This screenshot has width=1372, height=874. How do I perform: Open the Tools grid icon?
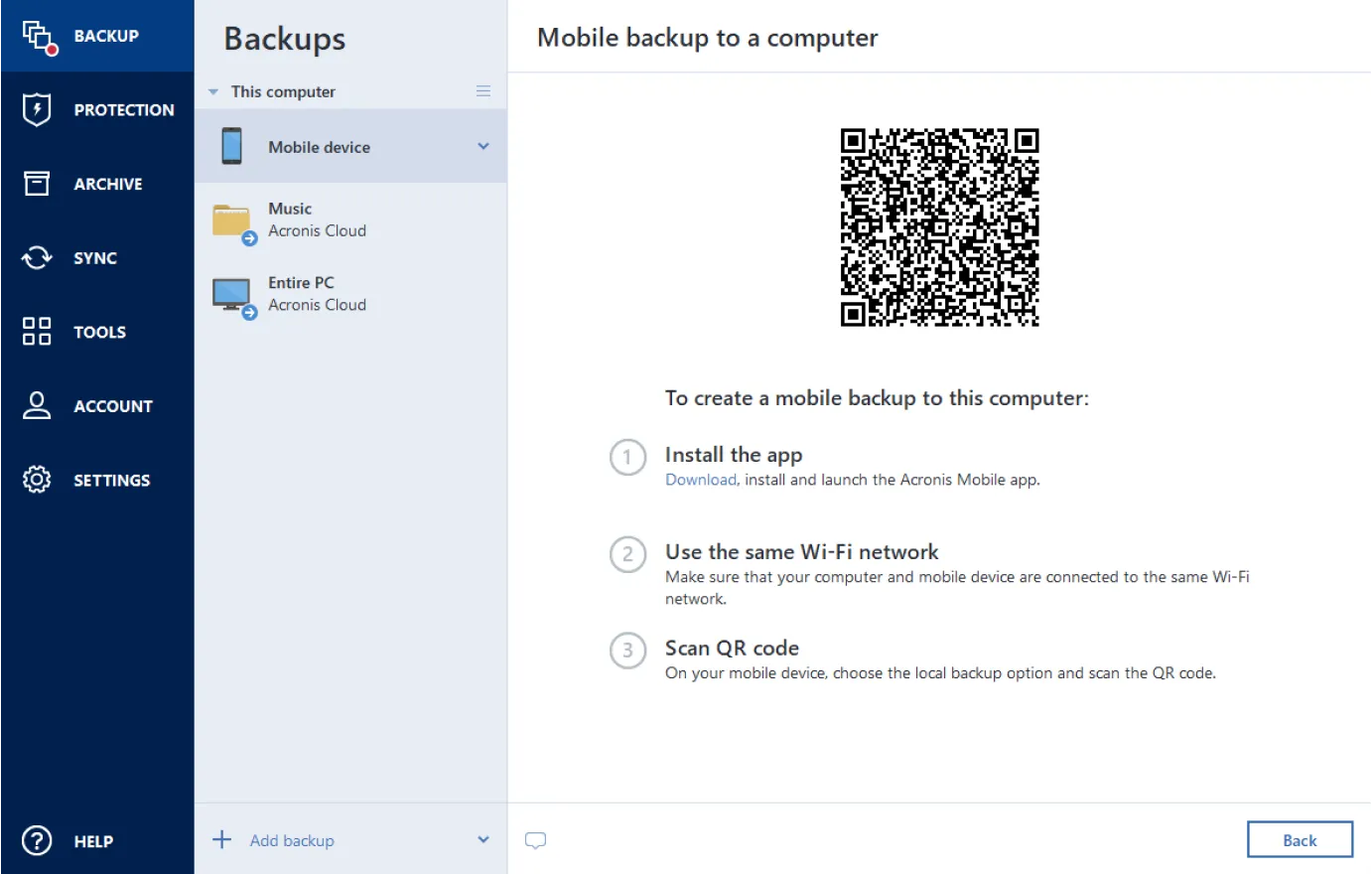coord(37,331)
